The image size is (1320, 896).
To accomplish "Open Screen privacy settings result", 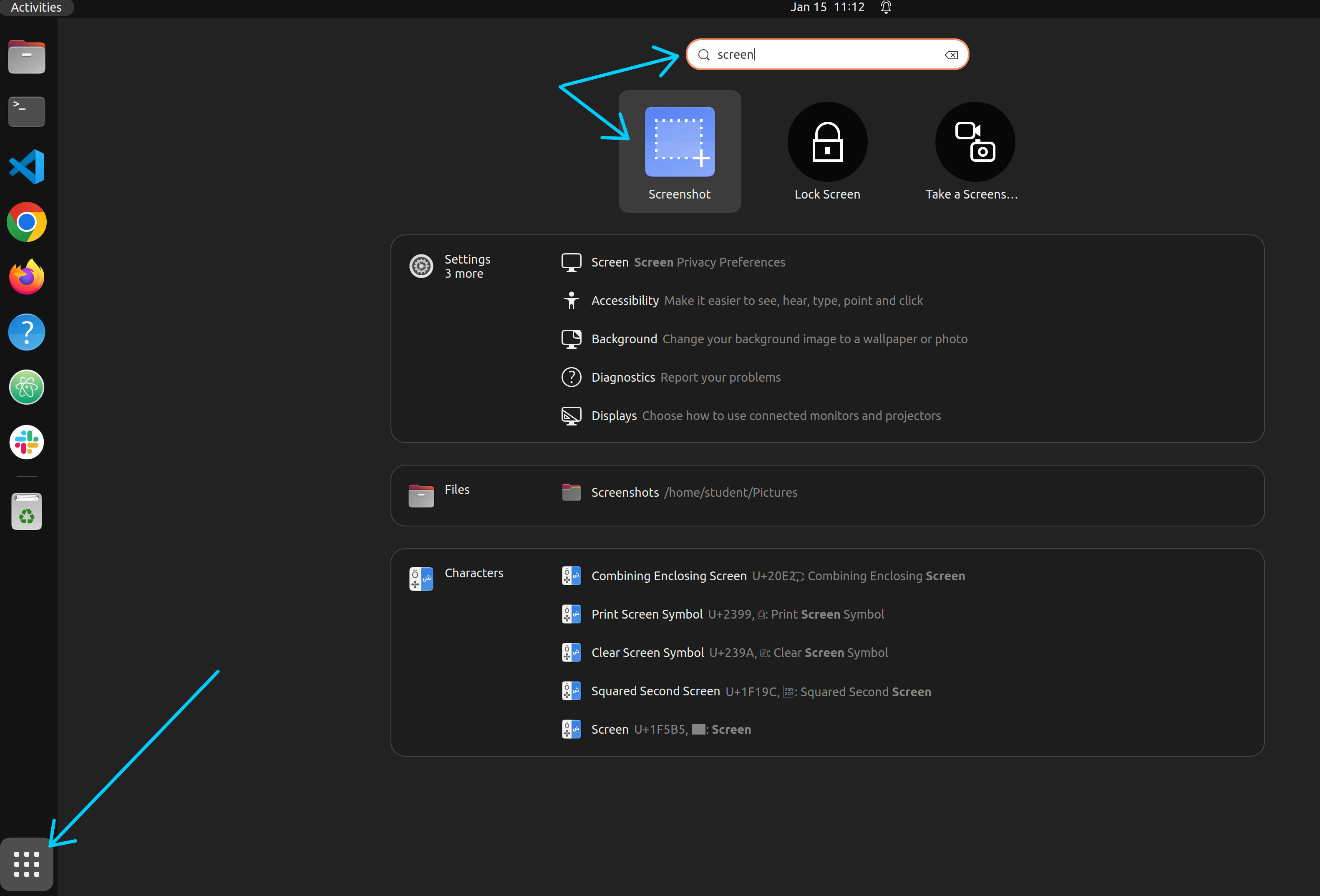I will click(x=674, y=262).
